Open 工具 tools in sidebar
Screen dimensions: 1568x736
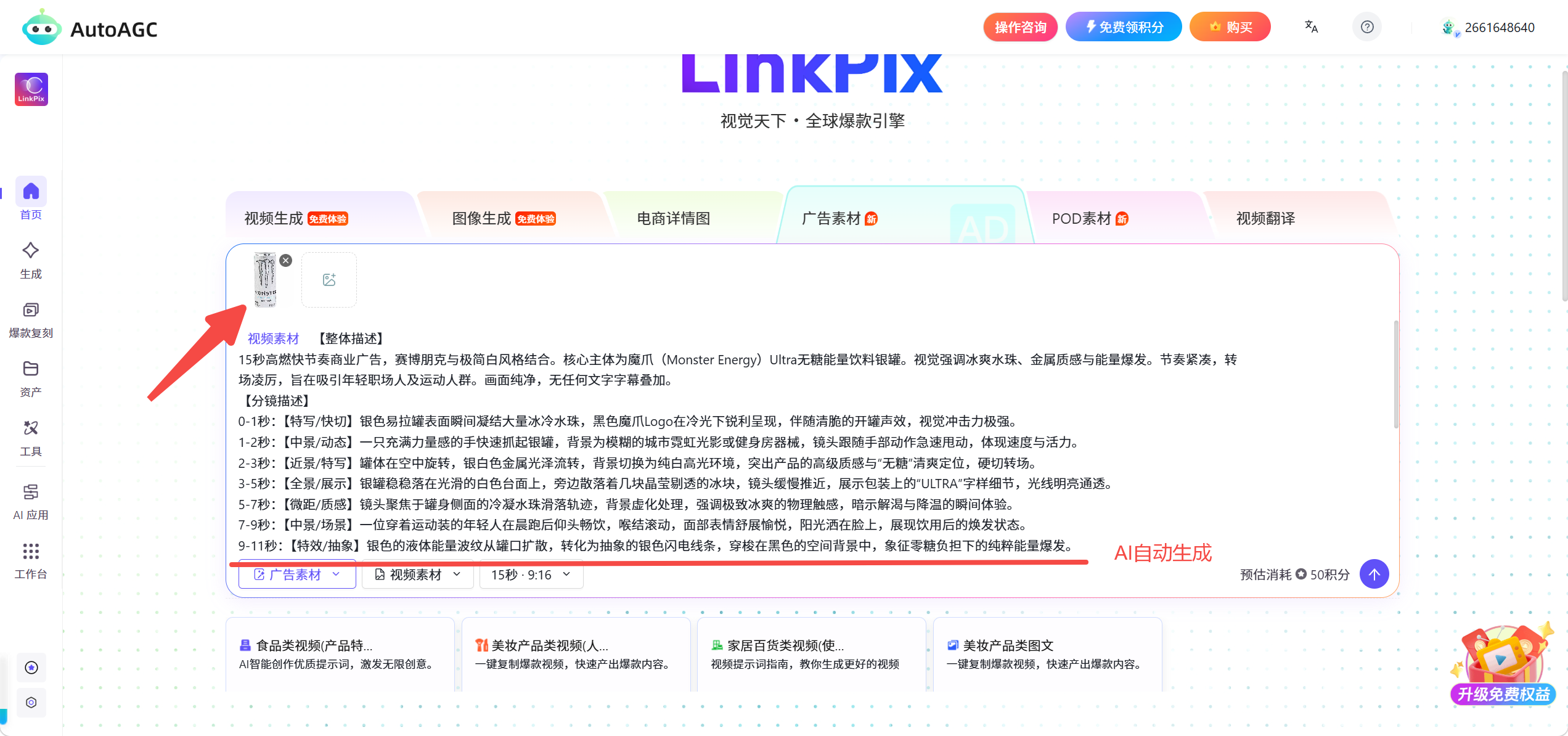[31, 438]
